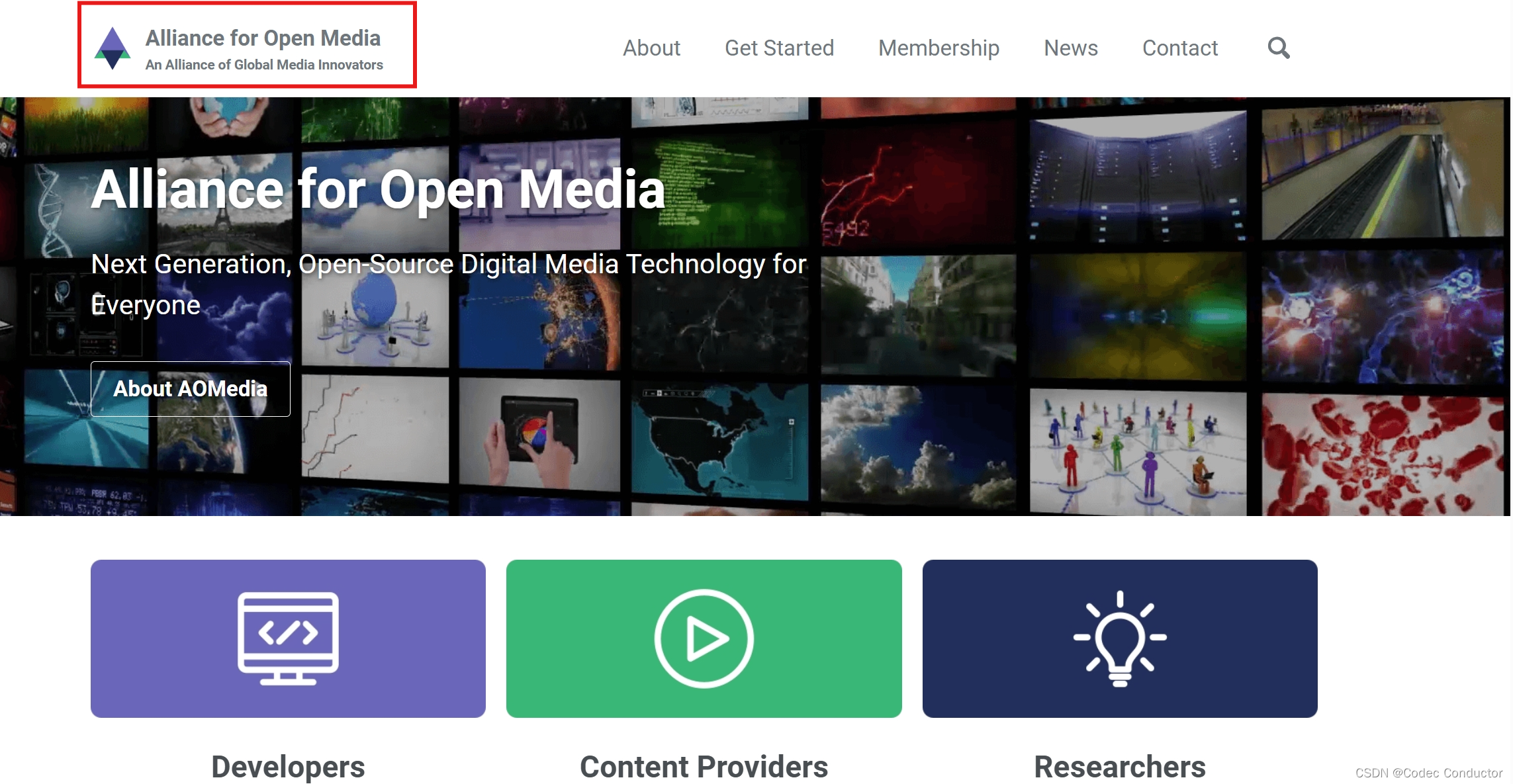
Task: Open the About menu item
Action: [x=651, y=48]
